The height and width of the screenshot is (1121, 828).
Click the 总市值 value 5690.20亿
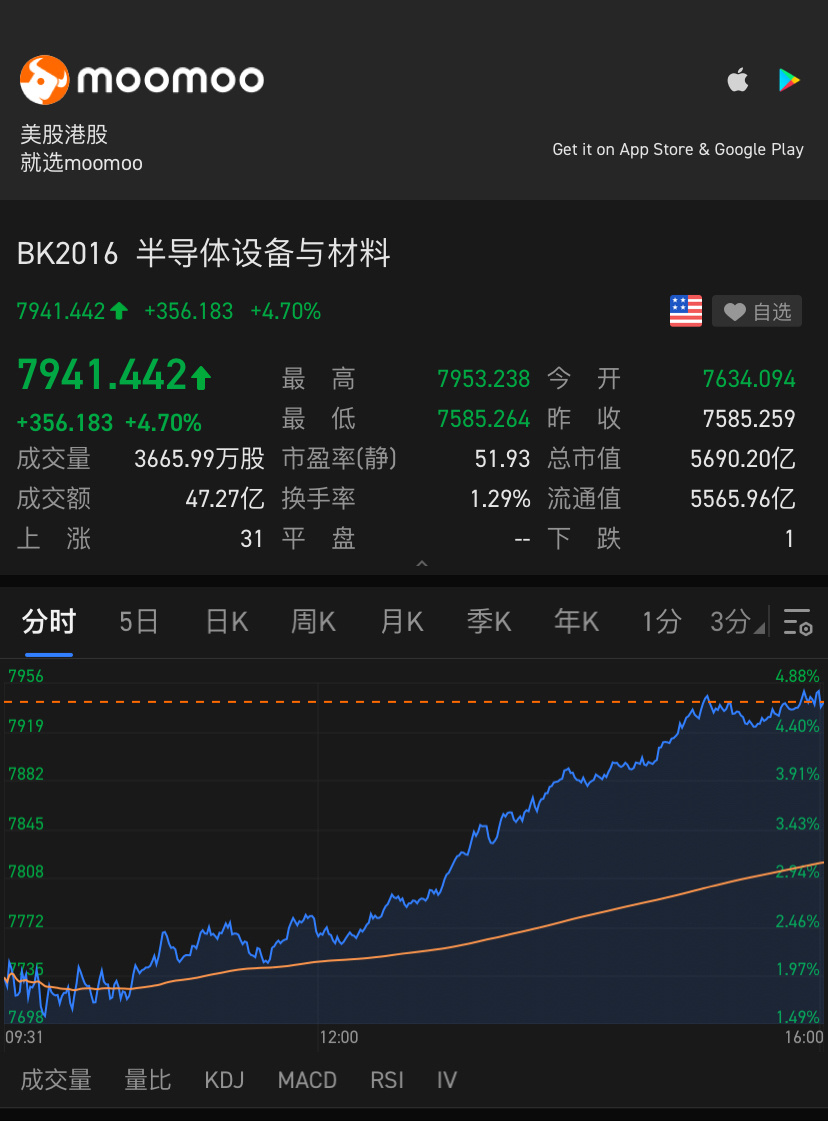click(743, 459)
